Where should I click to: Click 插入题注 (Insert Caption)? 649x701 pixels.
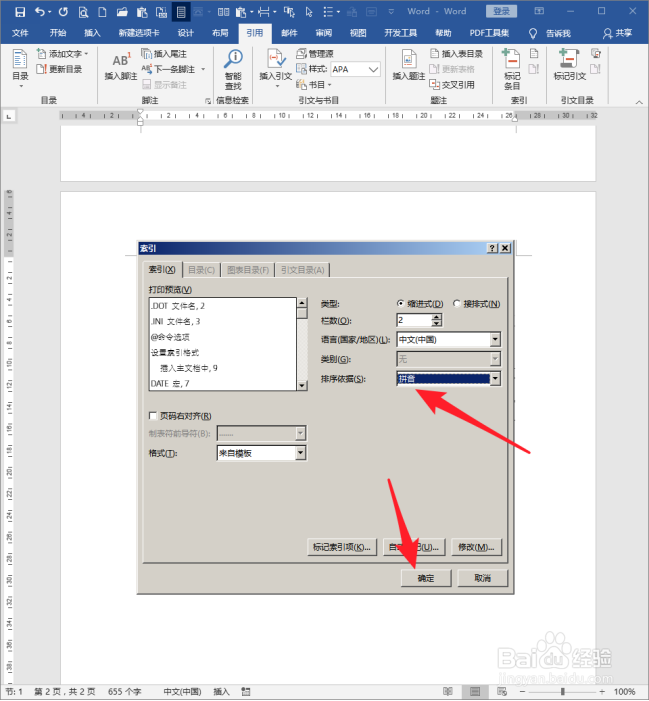[409, 66]
